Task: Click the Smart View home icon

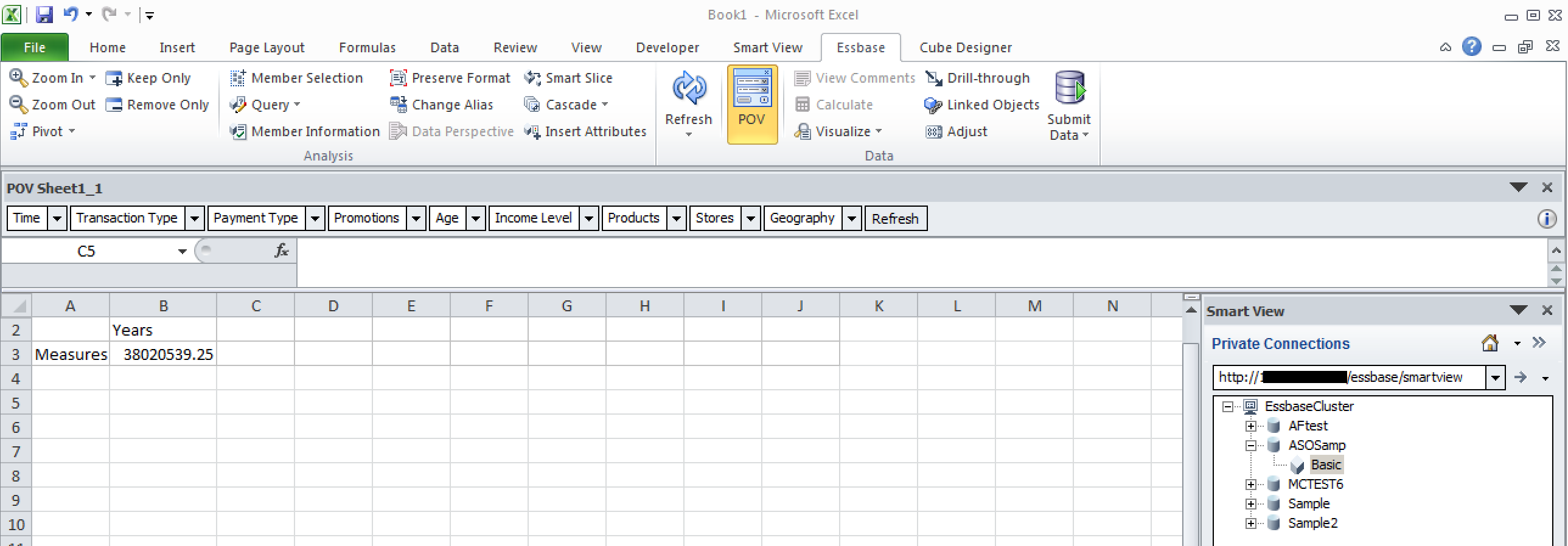Action: click(1490, 343)
